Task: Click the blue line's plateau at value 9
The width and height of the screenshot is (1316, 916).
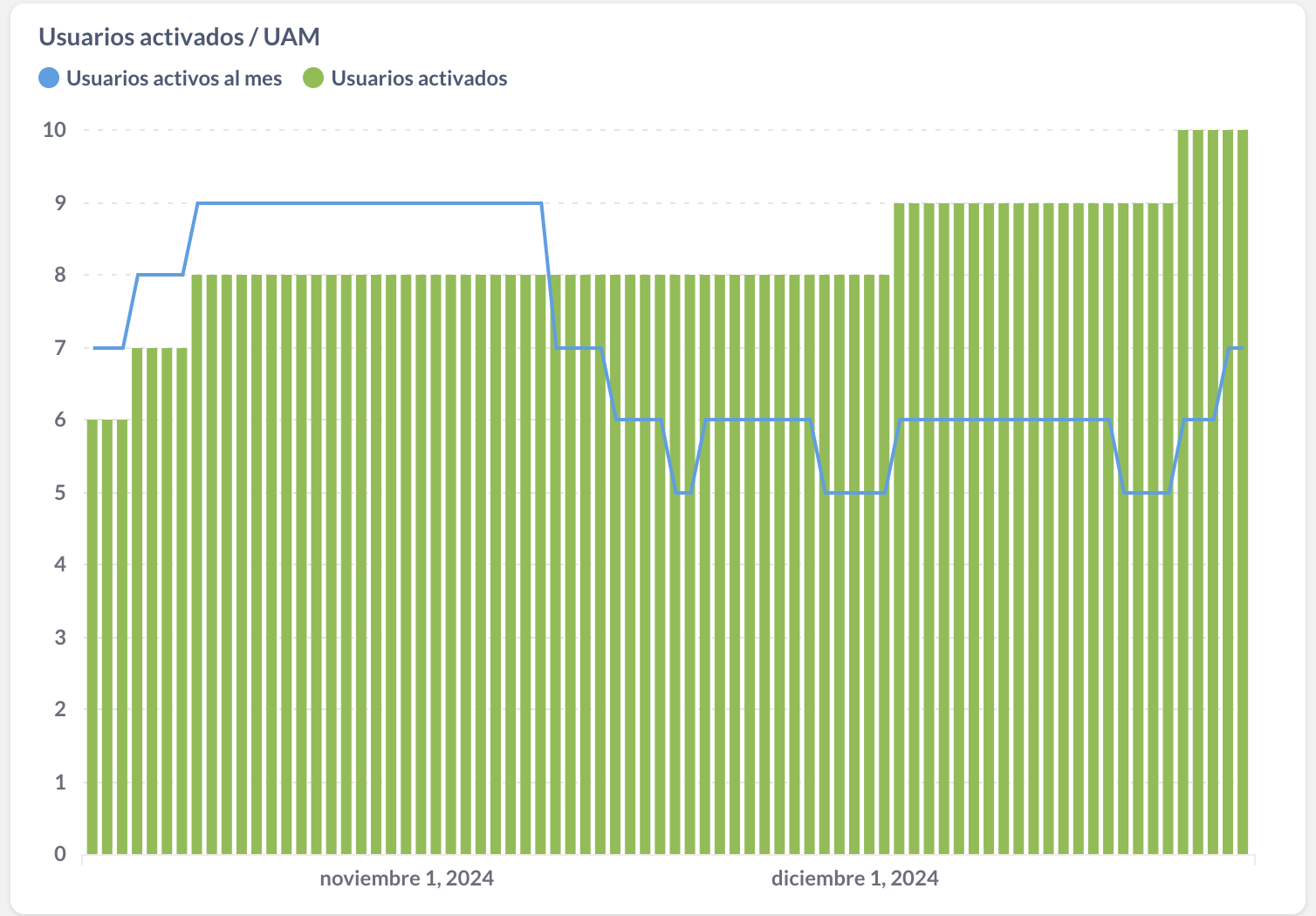Action: point(370,203)
